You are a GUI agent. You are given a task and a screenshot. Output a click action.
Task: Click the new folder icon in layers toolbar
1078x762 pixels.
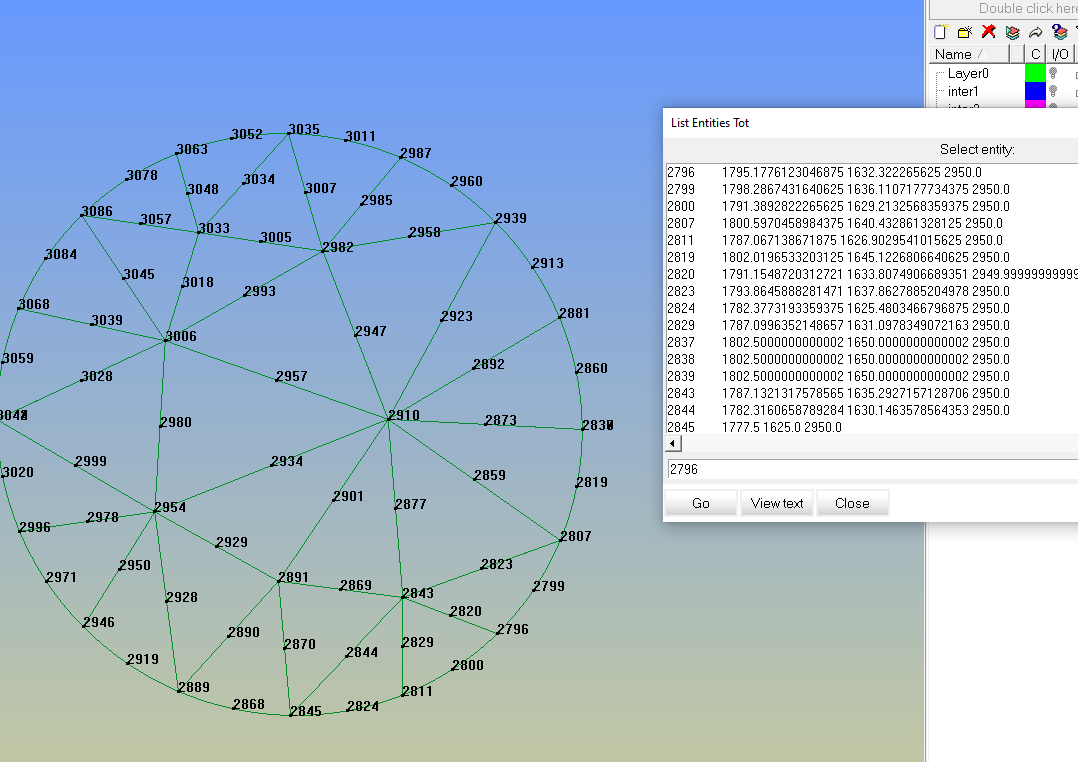[964, 32]
